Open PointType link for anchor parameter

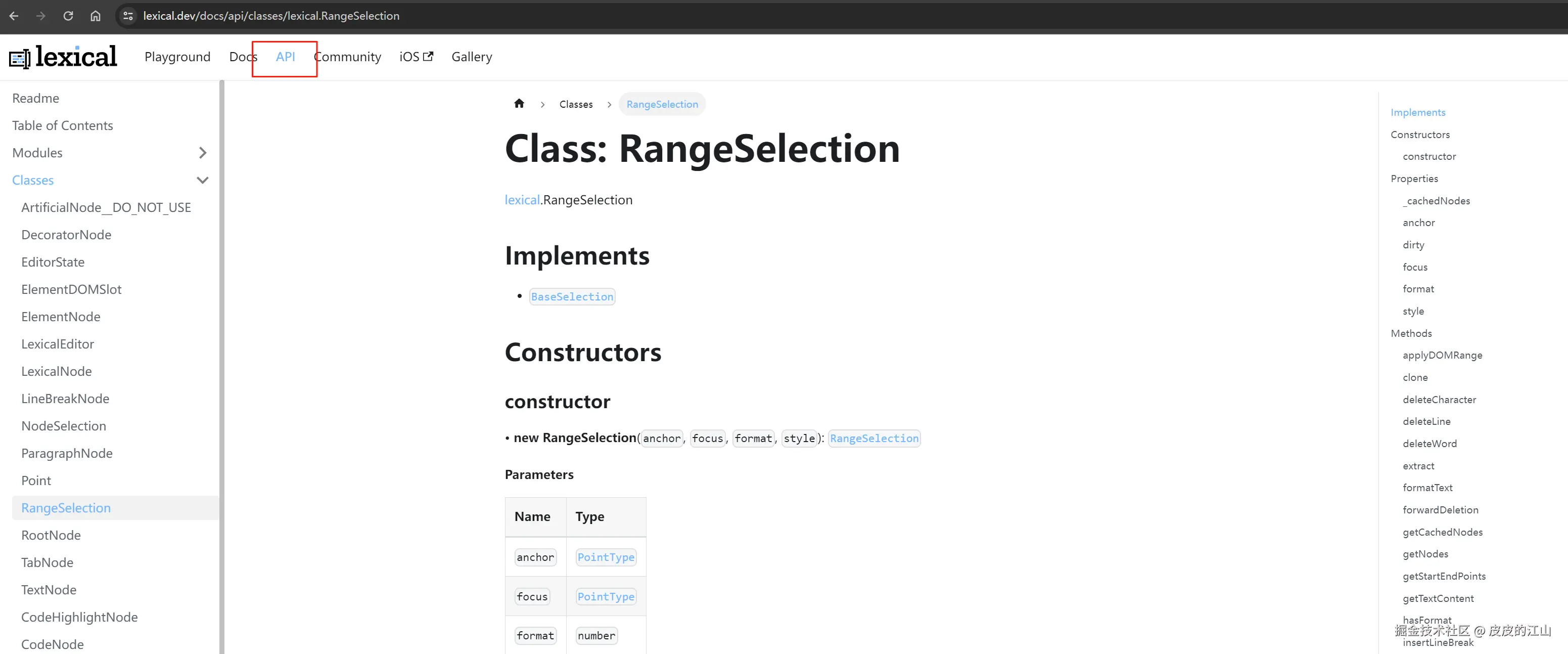(605, 557)
